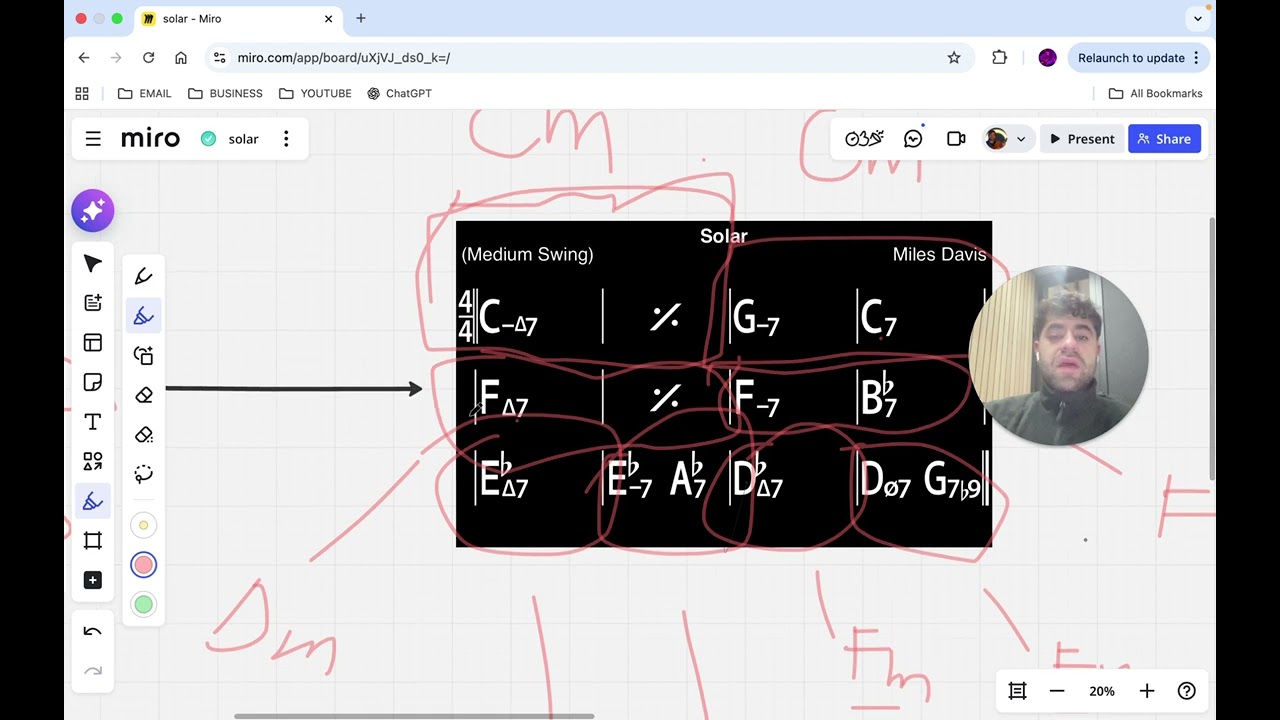Image resolution: width=1280 pixels, height=720 pixels.
Task: Pick the green pen color
Action: pos(144,604)
